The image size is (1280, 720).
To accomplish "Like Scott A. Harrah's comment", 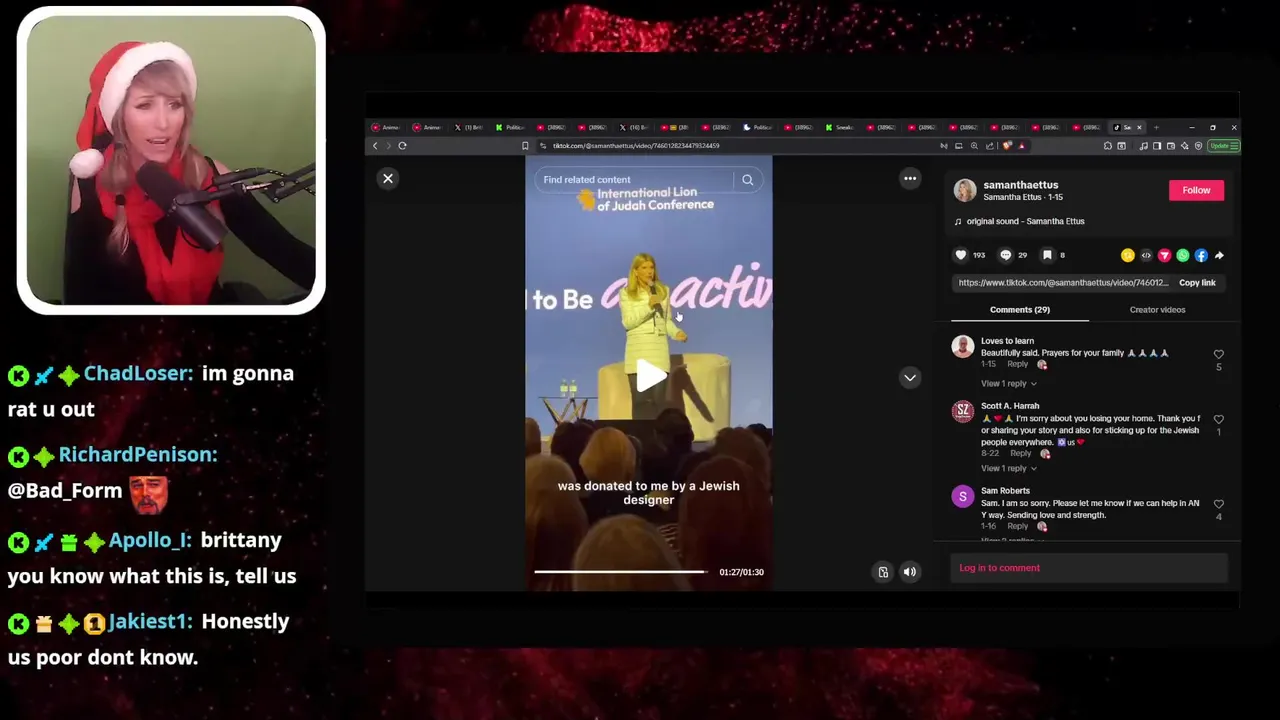I will 1218,420.
